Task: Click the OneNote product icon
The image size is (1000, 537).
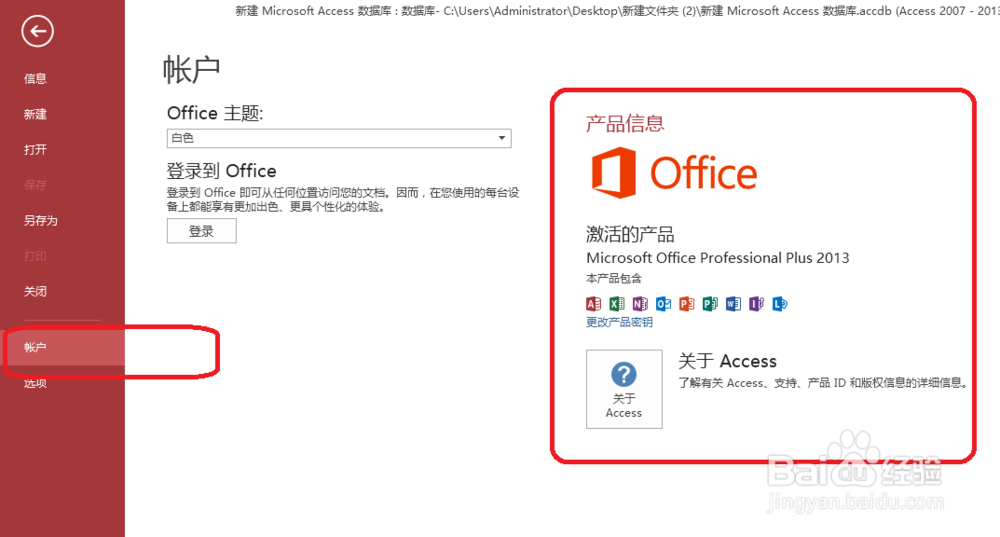Action: (640, 304)
